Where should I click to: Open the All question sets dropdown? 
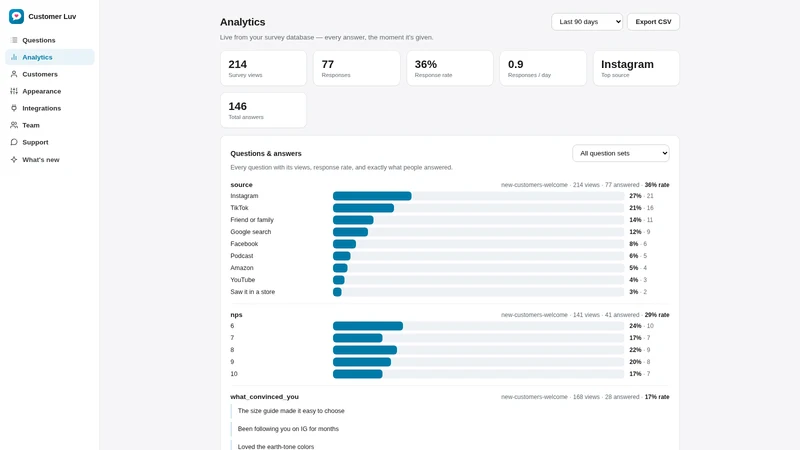(x=620, y=153)
